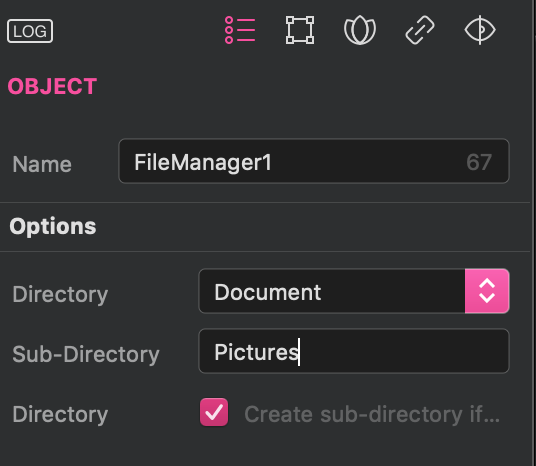Click the FileManager1 name input field

(x=314, y=161)
